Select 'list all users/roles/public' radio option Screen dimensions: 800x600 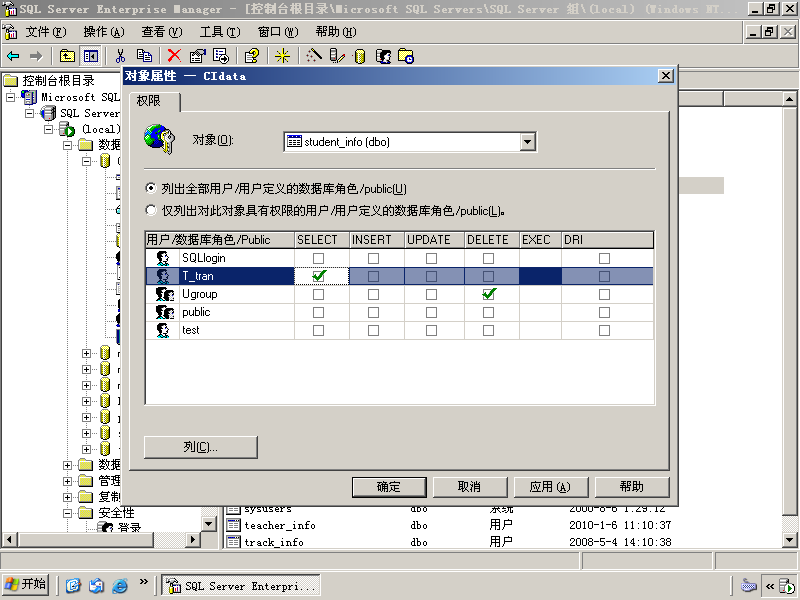tap(151, 188)
